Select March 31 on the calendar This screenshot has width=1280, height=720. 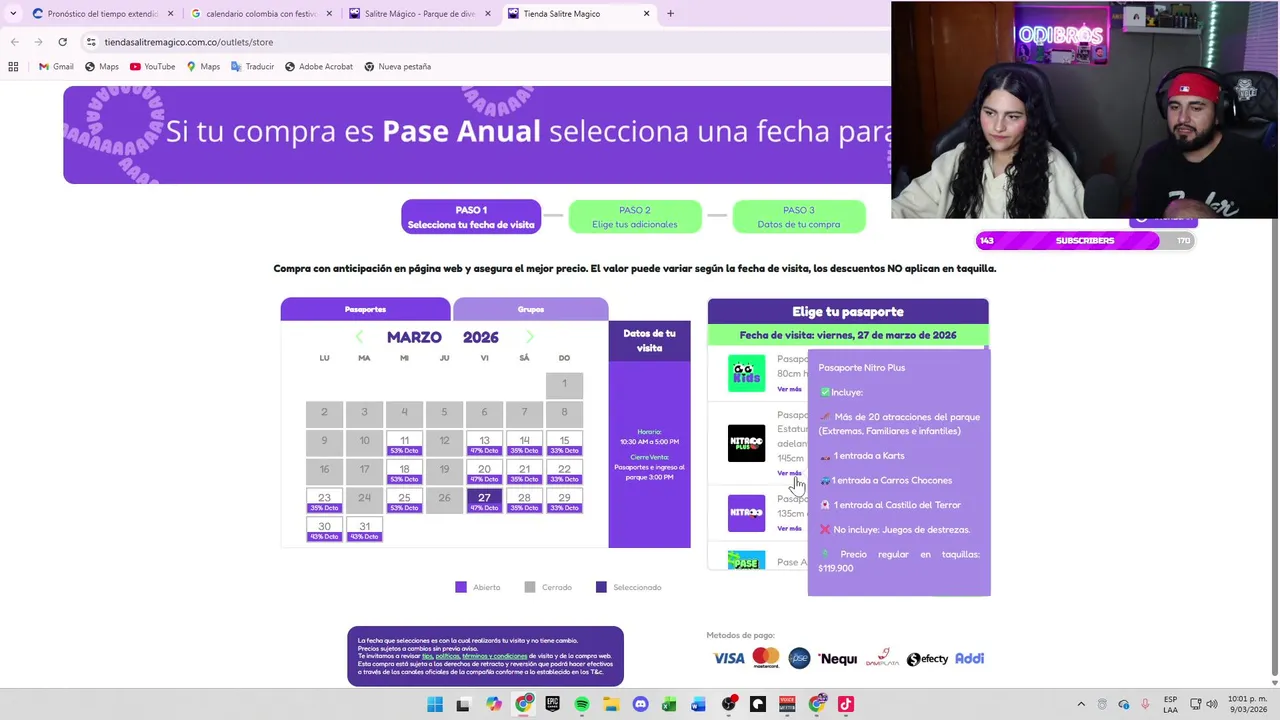(x=364, y=530)
